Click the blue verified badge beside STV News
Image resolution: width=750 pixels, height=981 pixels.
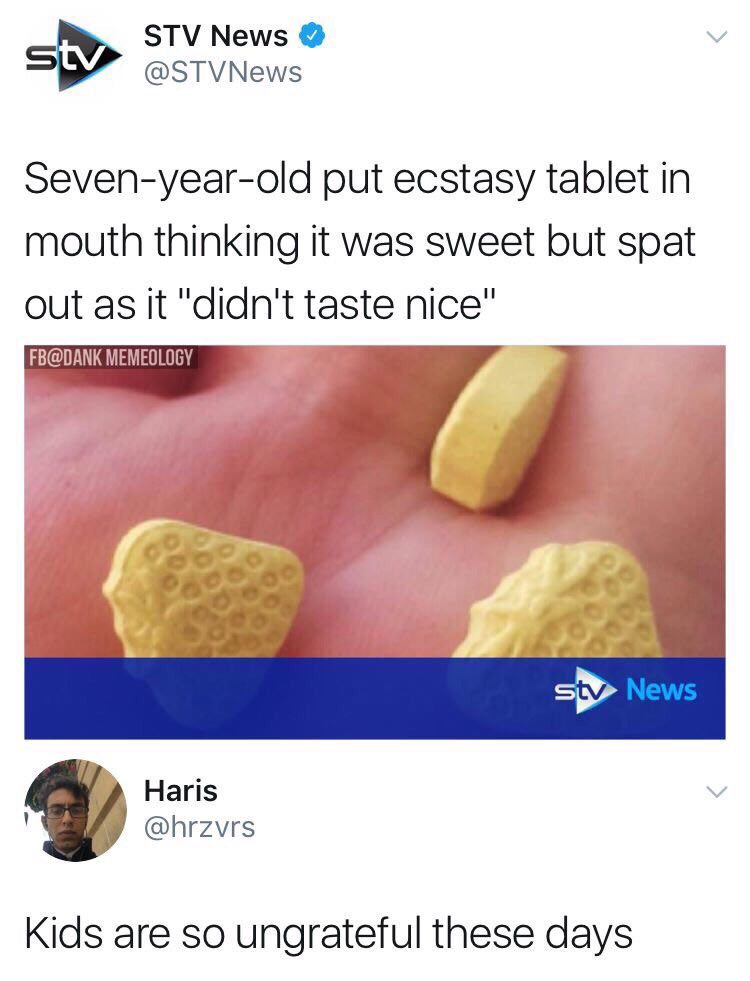point(312,36)
